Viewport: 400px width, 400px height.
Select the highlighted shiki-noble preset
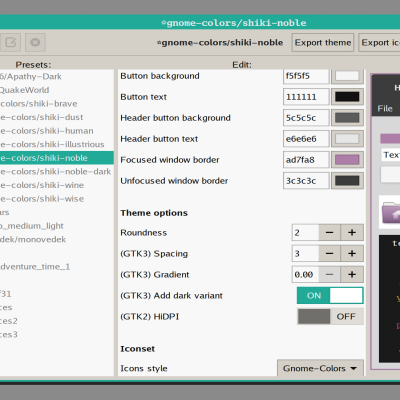[57, 158]
